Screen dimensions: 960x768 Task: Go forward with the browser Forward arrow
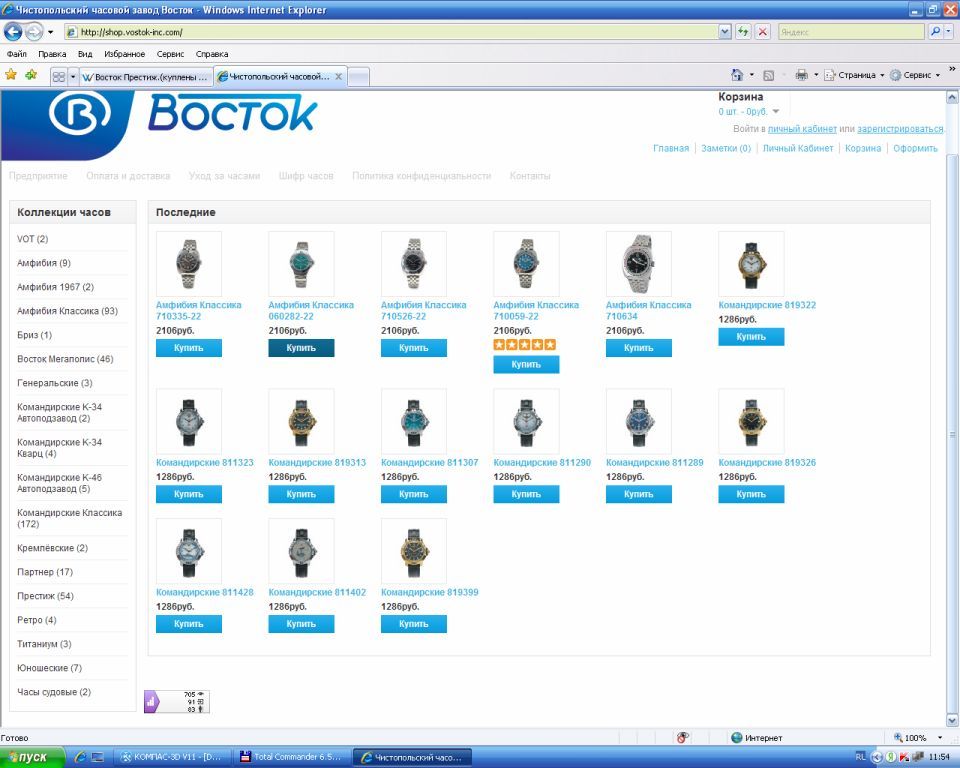point(34,31)
